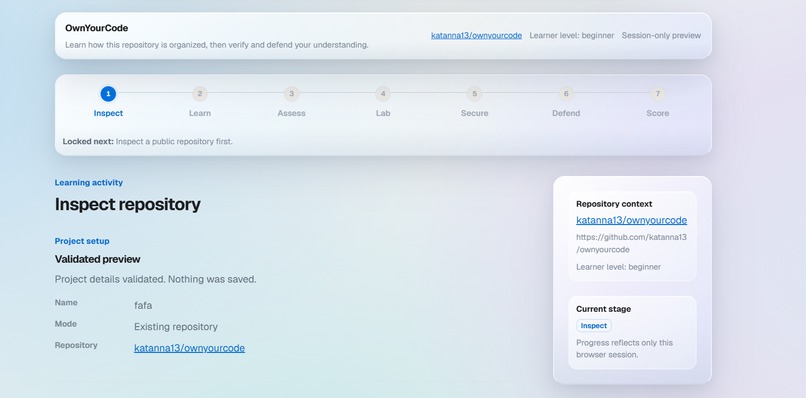Click the 'Repository' field label
The width and height of the screenshot is (806, 398).
tap(76, 345)
